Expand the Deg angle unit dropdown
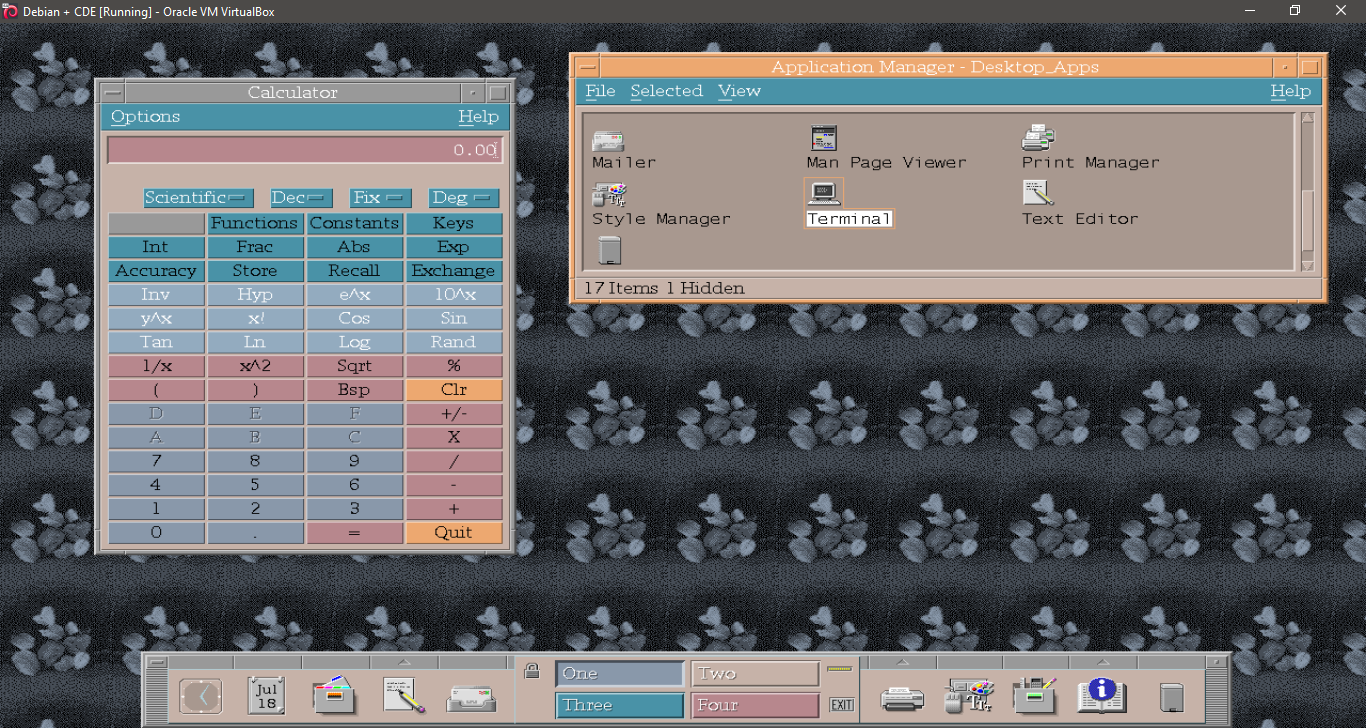Viewport: 1366px width, 728px height. [x=463, y=198]
